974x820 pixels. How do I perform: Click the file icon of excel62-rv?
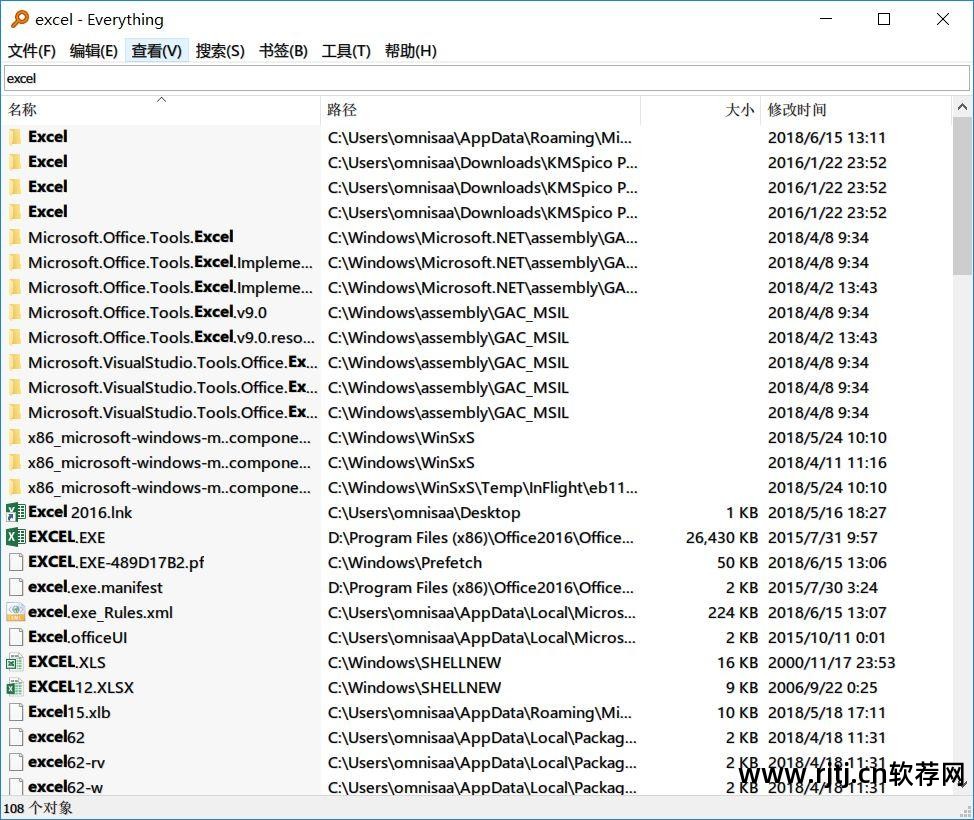click(x=16, y=762)
